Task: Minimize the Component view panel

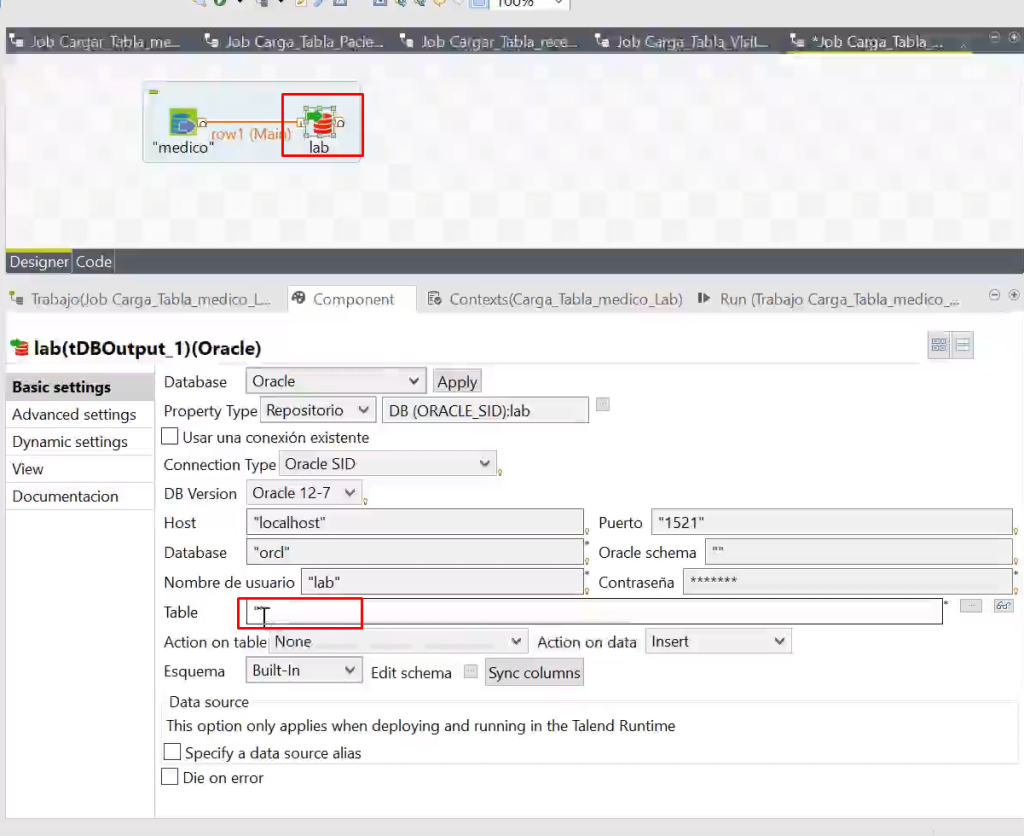Action: [994, 295]
